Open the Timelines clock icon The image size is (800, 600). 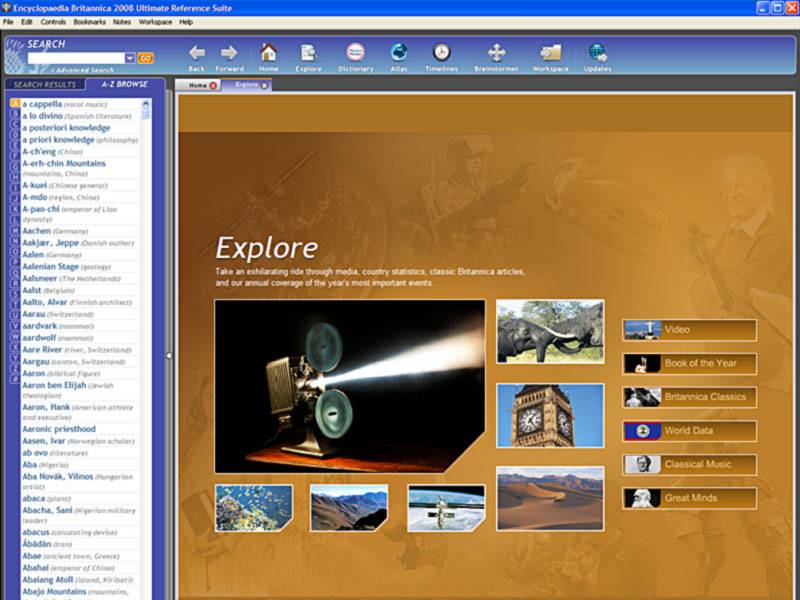(x=441, y=57)
